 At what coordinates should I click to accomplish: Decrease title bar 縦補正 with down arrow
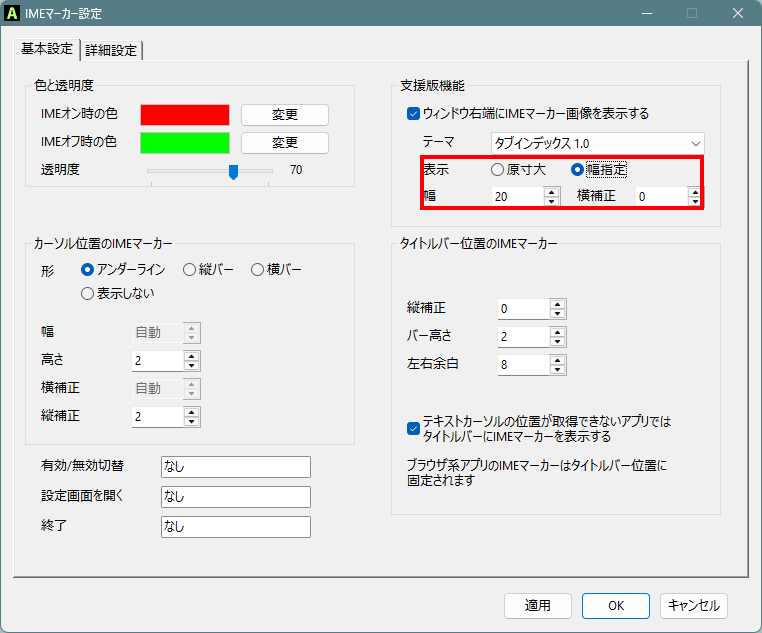pos(557,314)
